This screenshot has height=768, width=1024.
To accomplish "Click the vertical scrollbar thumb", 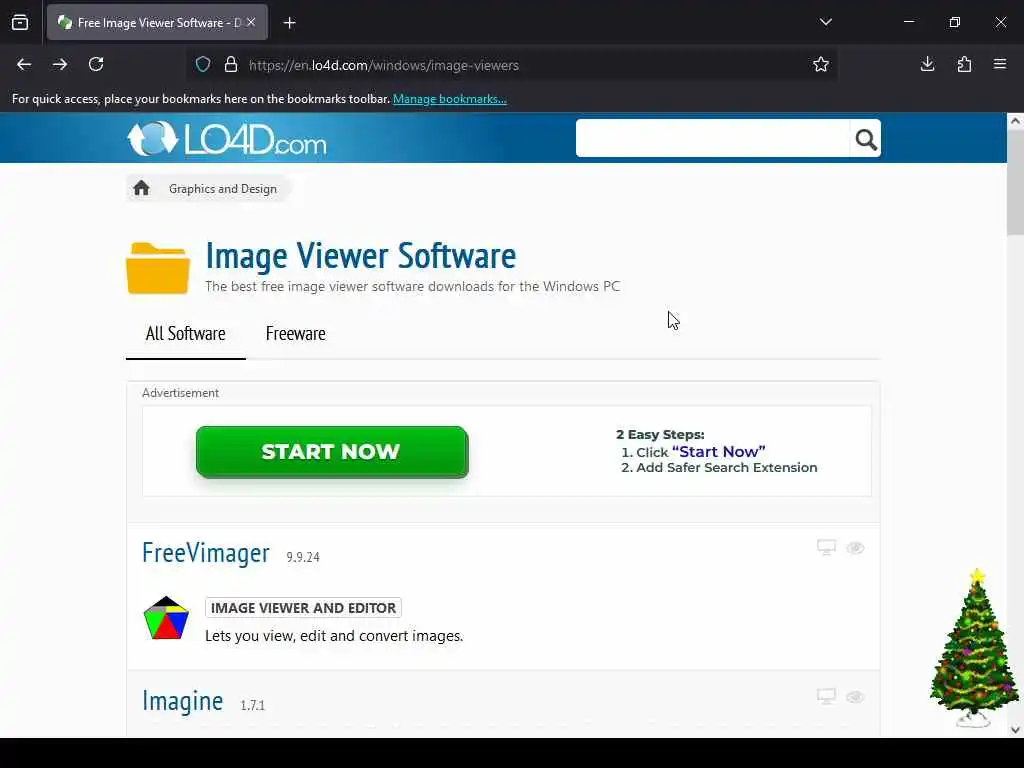I will click(x=1015, y=182).
